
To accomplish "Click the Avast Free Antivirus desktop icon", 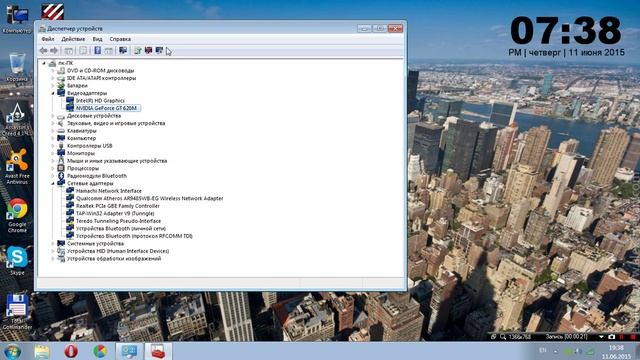I will [x=17, y=167].
